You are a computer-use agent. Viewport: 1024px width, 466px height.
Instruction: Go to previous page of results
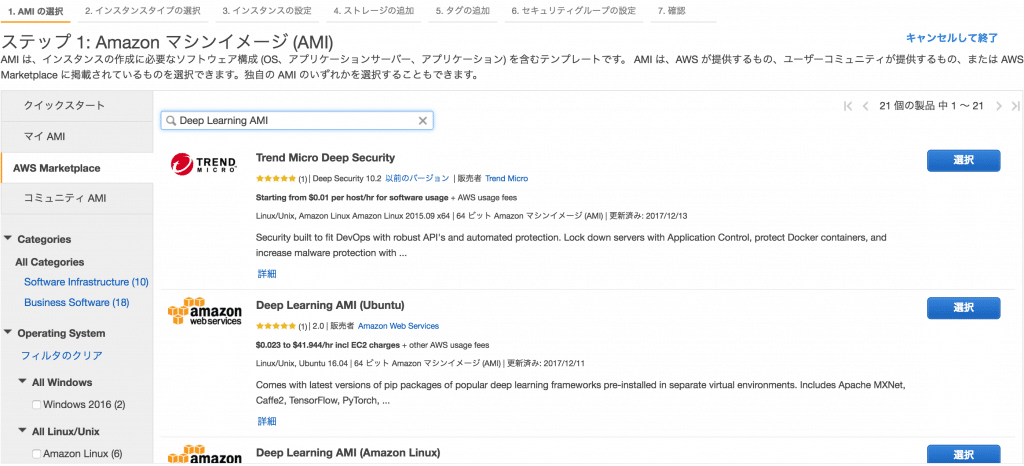point(865,106)
